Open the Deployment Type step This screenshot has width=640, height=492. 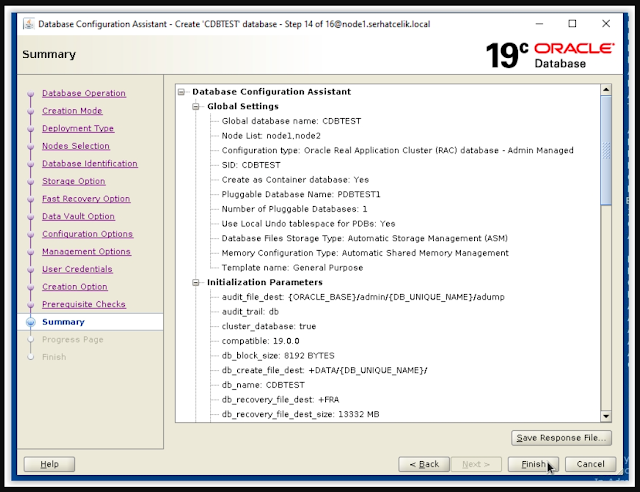[78, 128]
